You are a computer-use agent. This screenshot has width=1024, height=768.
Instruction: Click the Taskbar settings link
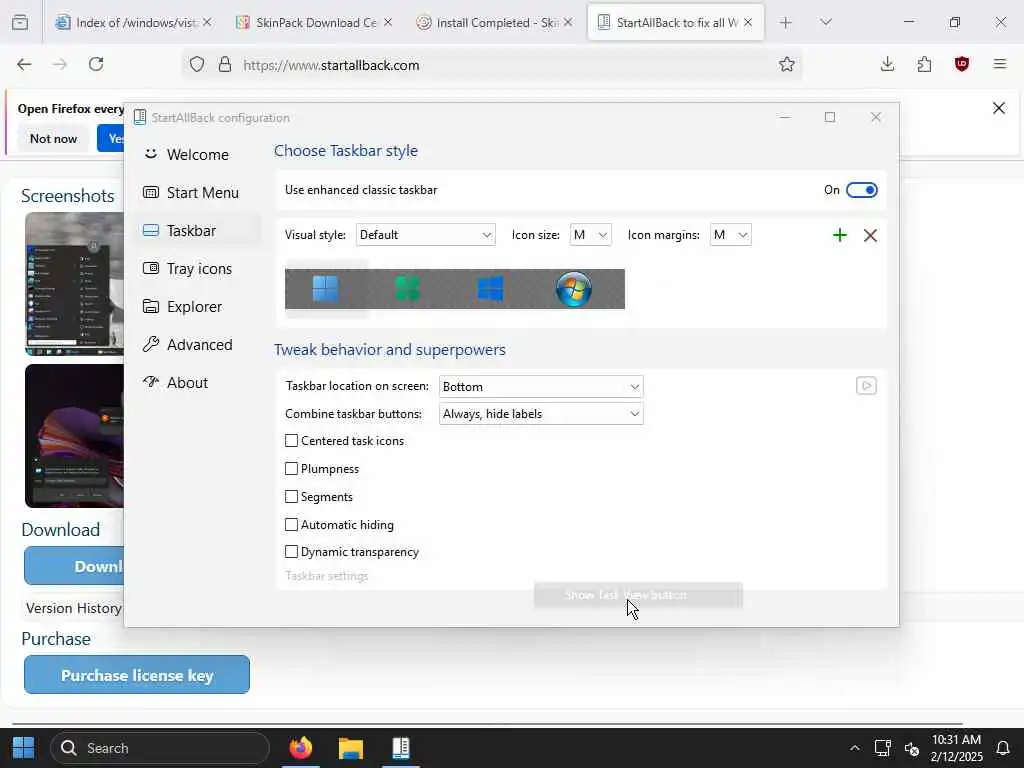tap(327, 576)
